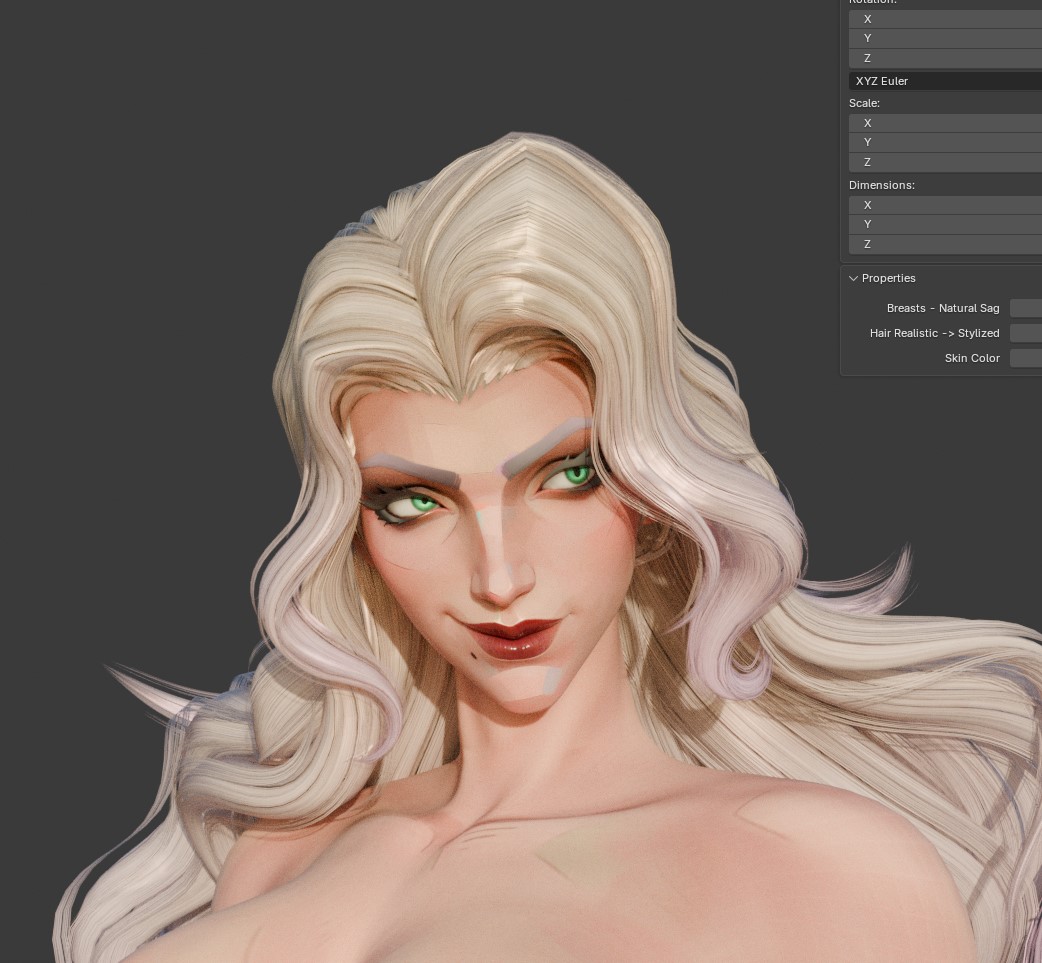The height and width of the screenshot is (963, 1042).
Task: Click the Skin Color property slider
Action: (1025, 358)
